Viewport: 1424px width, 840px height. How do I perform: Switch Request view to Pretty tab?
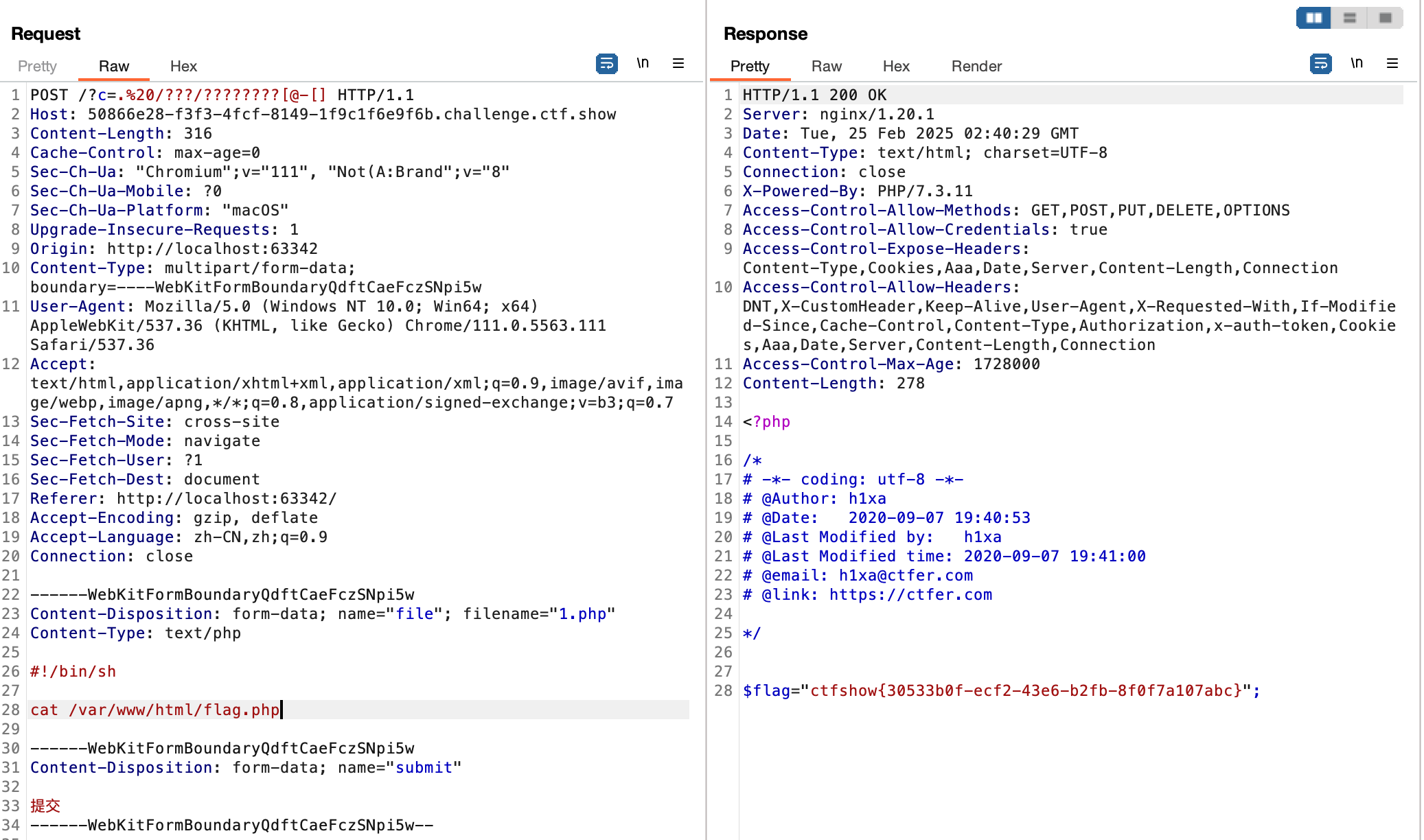click(37, 66)
